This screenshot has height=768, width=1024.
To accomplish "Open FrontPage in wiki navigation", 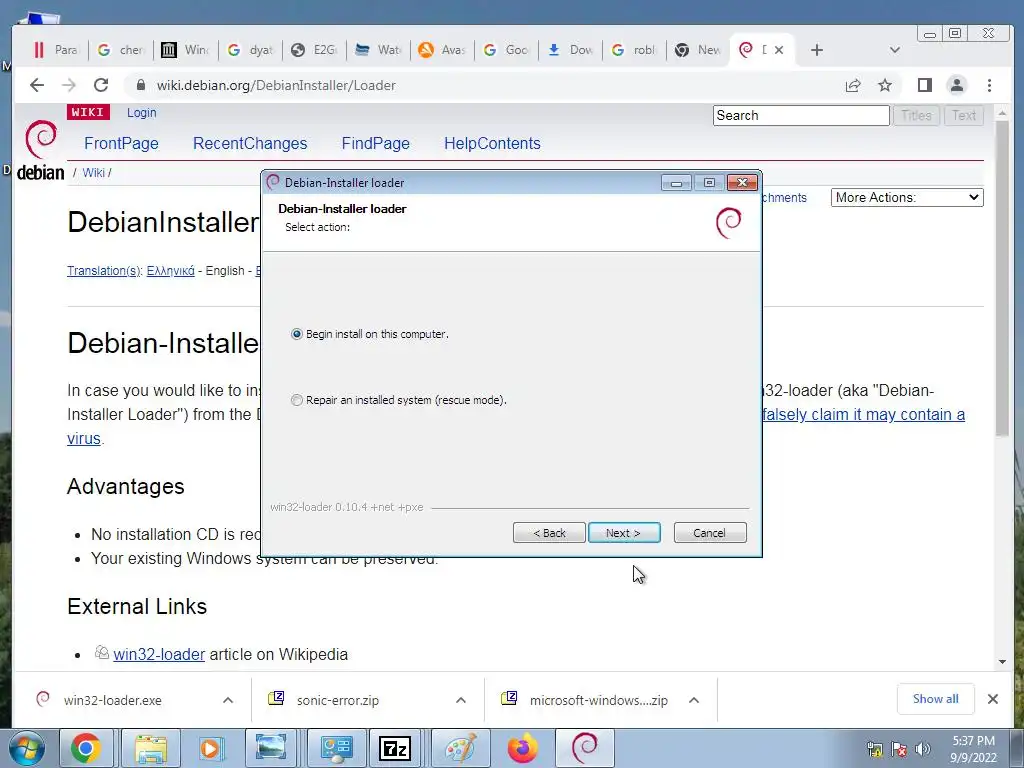I will [121, 143].
